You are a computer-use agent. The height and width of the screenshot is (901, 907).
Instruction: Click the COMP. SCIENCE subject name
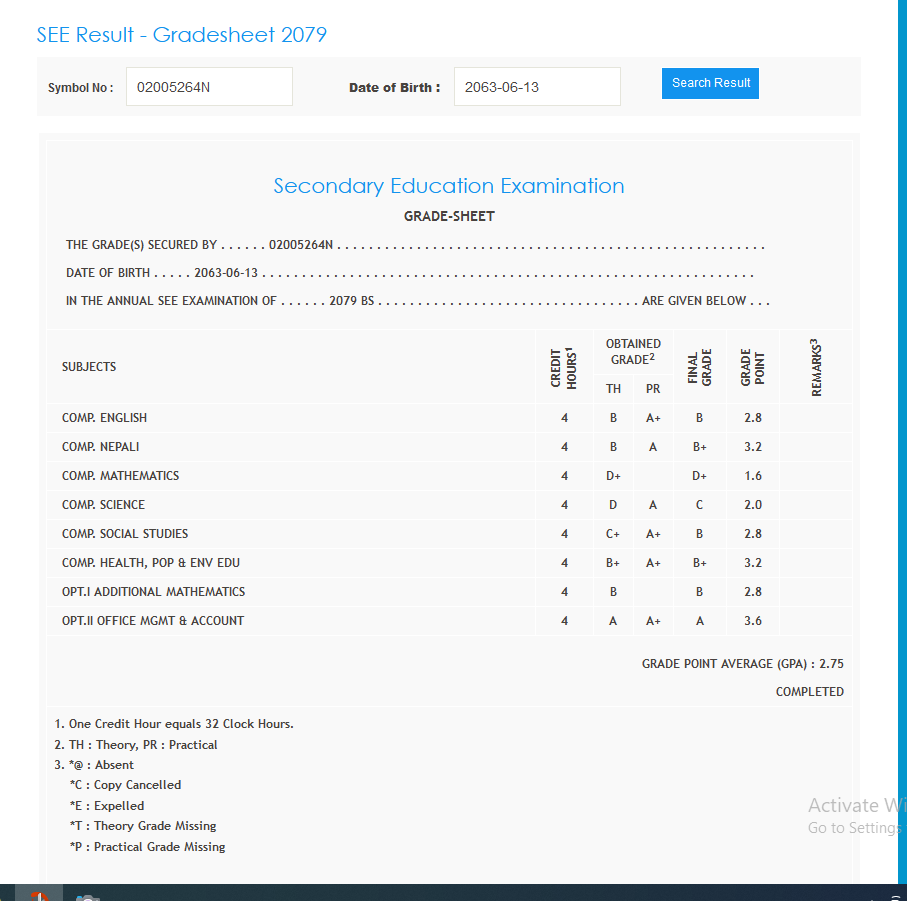click(x=103, y=505)
